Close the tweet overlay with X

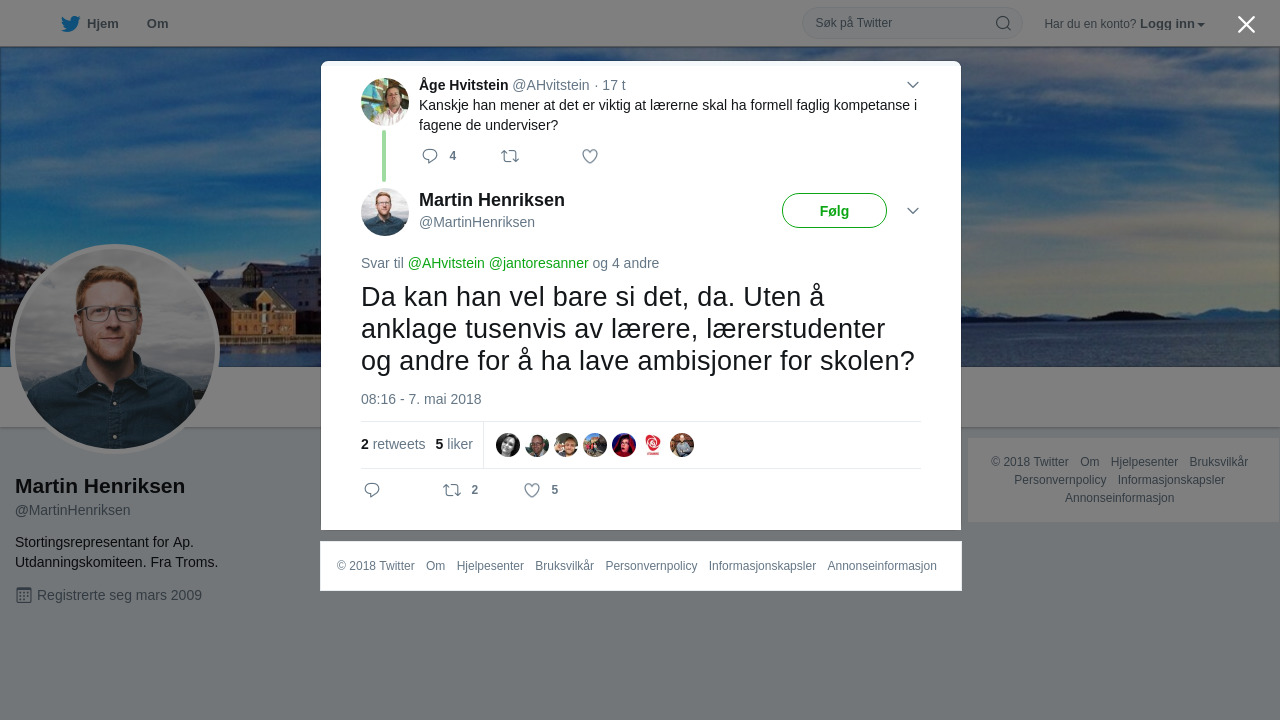(x=1246, y=24)
